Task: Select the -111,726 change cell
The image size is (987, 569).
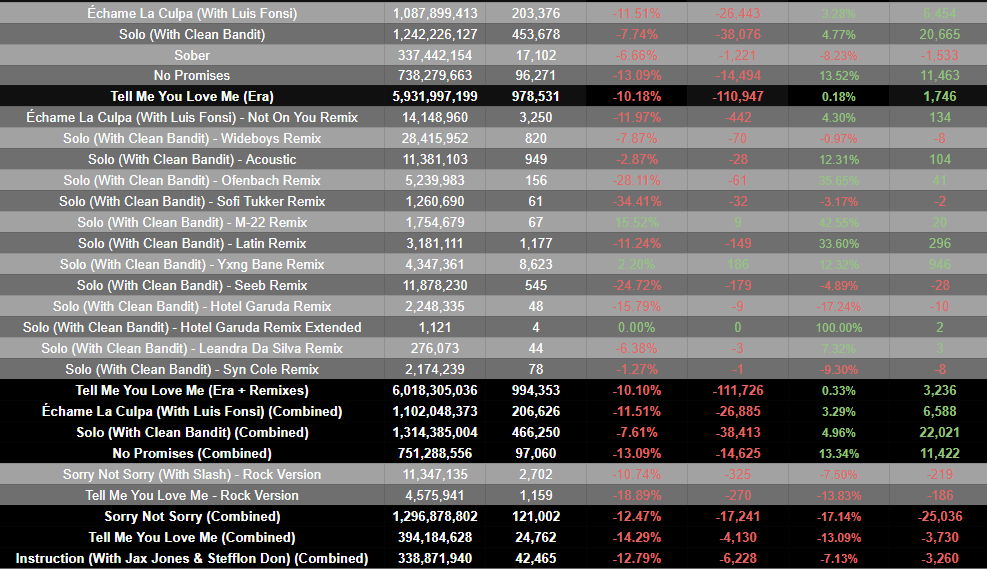Action: tap(738, 390)
